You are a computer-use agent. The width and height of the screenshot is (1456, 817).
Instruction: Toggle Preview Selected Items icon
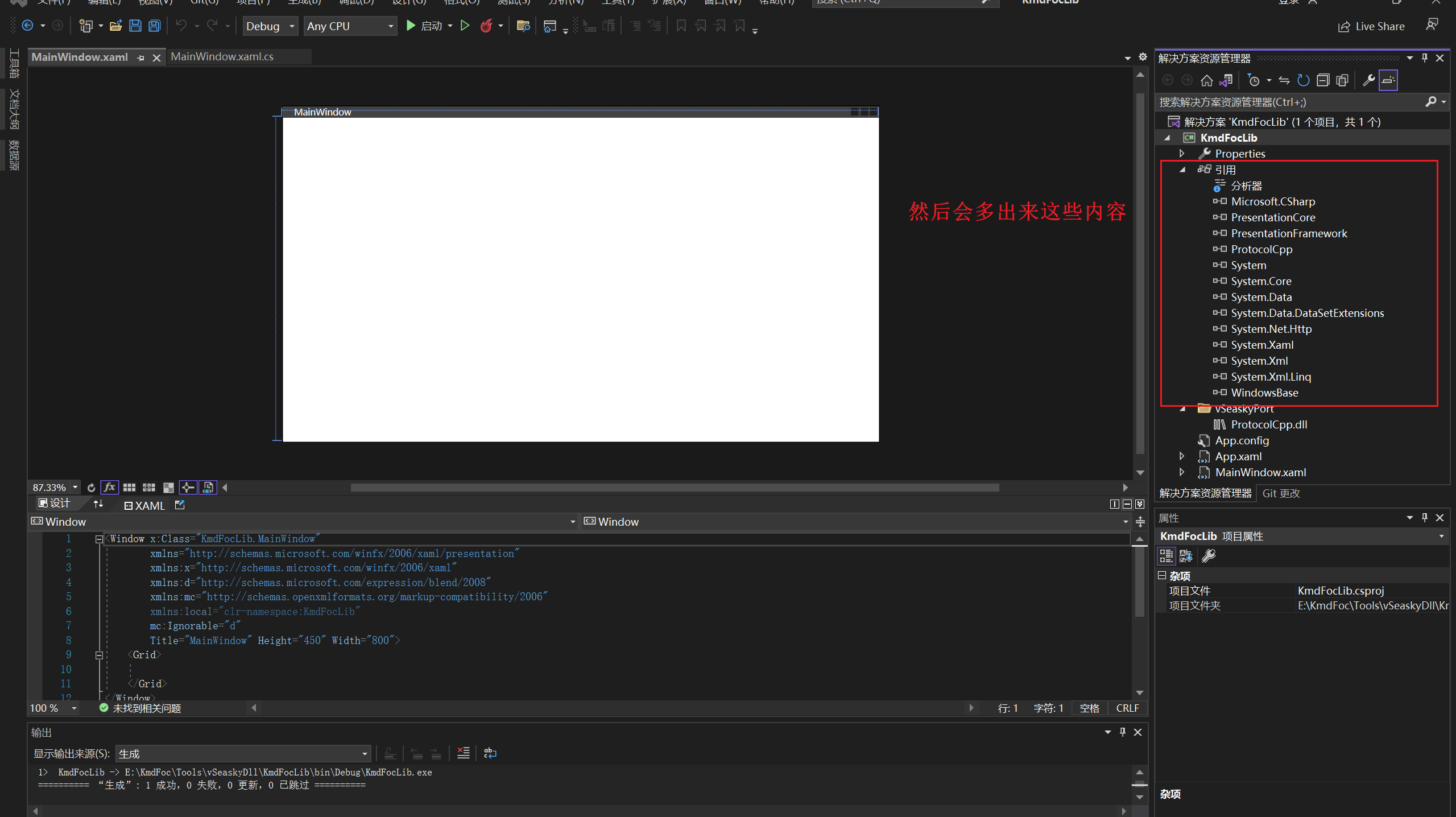(x=1388, y=80)
